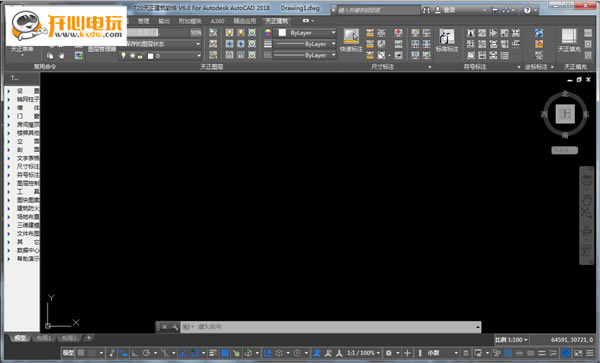Click the 标高标注 elevation mark tool
The image size is (600, 363).
447,41
